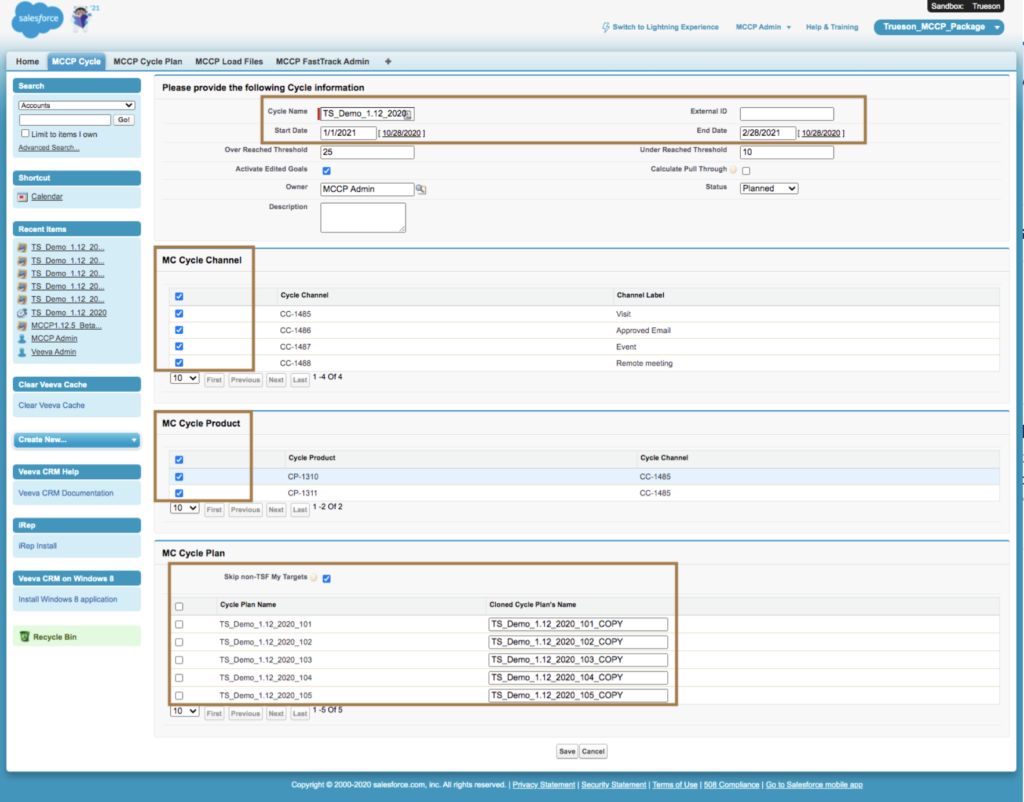
Task: Uncheck the CP-1310 product checkbox
Action: pyautogui.click(x=179, y=477)
